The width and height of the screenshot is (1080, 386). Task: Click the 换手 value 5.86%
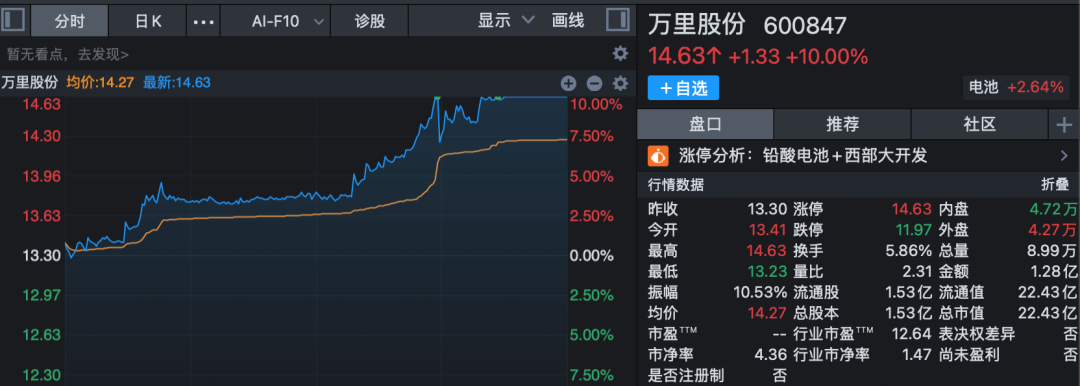(x=908, y=250)
